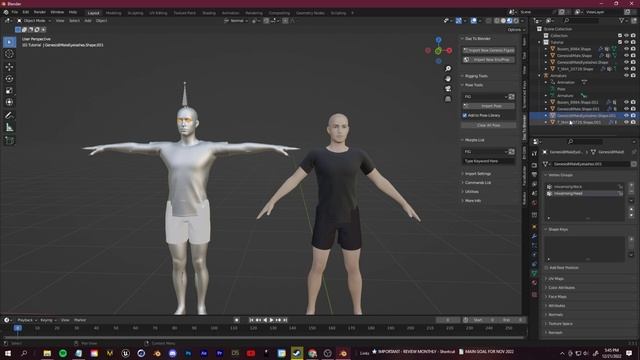Image resolution: width=640 pixels, height=360 pixels.
Task: Hide Genesis8Male Eyelashes Shape.001 in viewport
Action: [627, 116]
